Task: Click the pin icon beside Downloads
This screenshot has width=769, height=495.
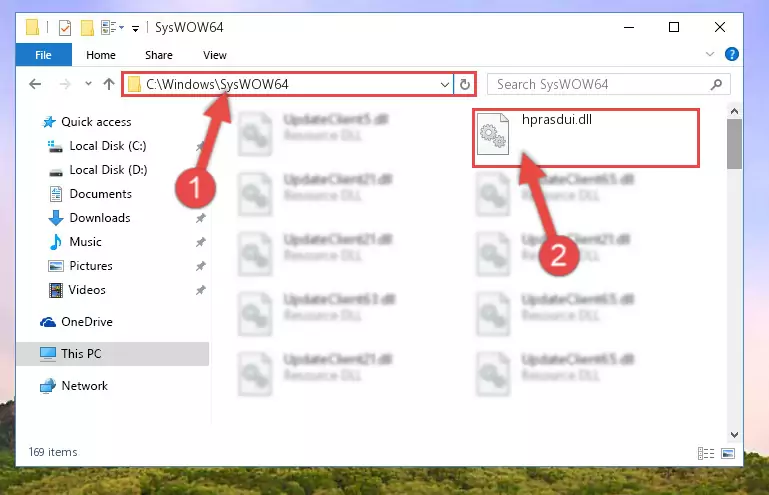Action: (x=201, y=218)
